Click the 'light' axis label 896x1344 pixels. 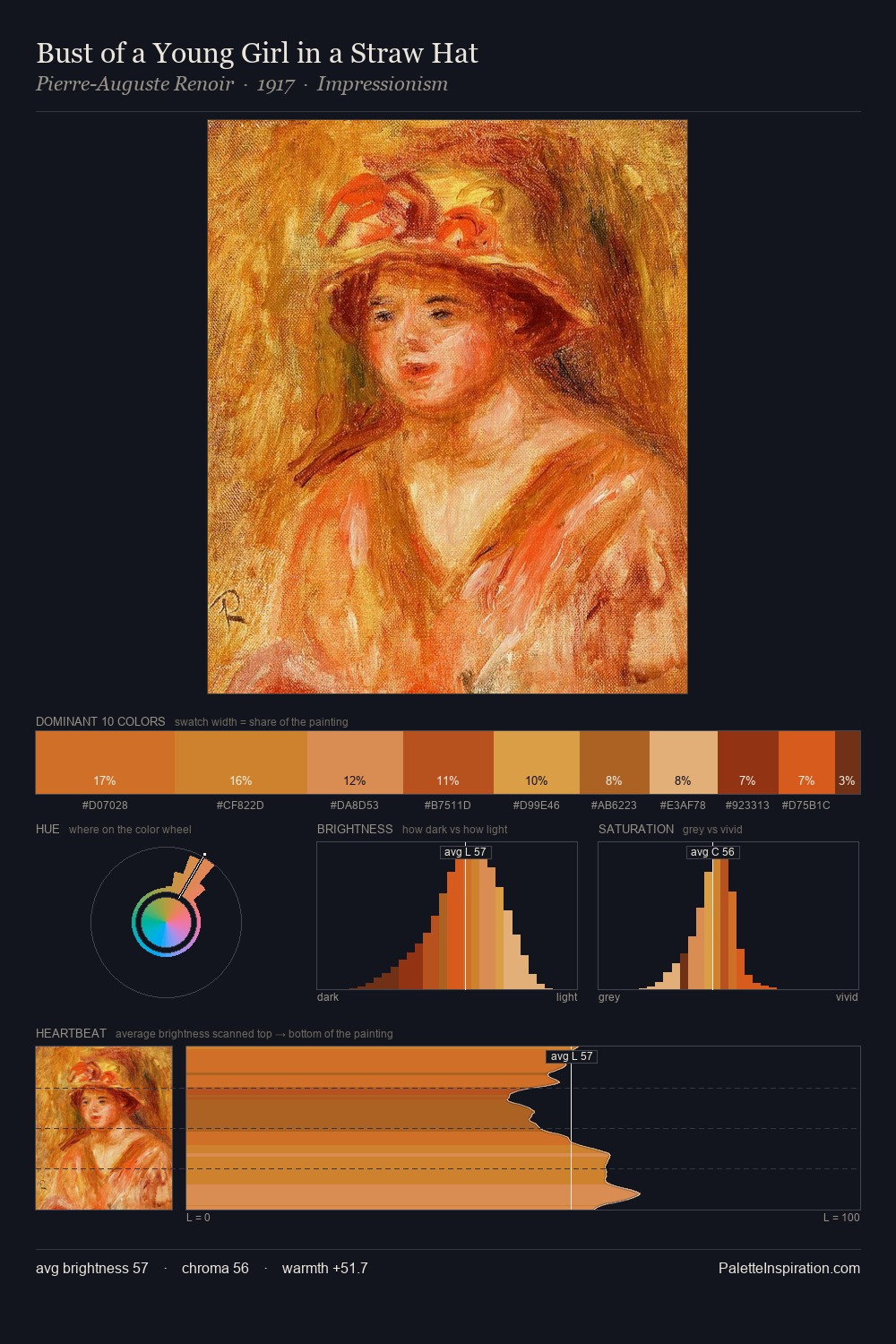click(x=566, y=997)
